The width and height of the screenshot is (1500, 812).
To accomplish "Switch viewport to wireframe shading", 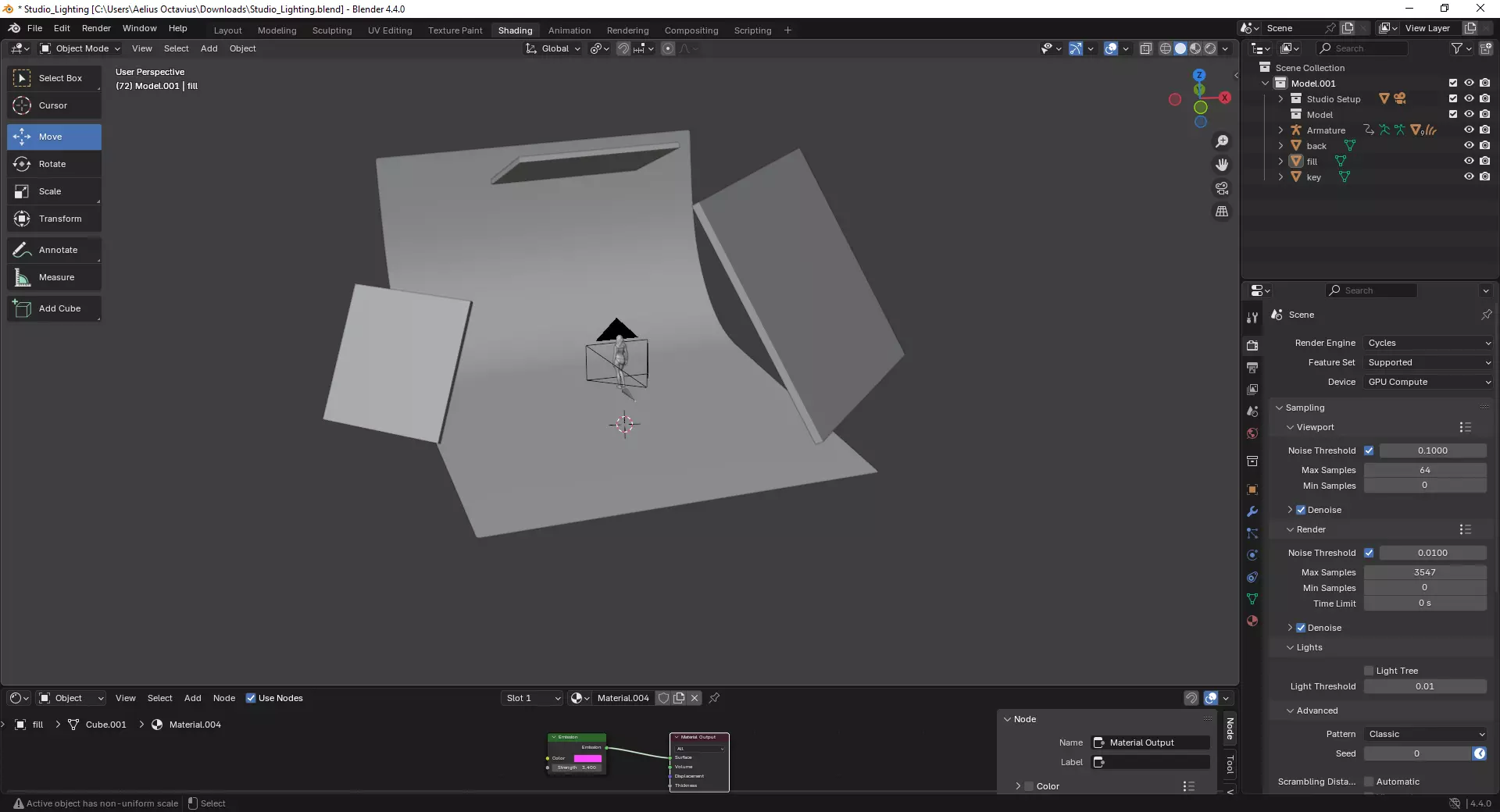I will [x=1166, y=48].
